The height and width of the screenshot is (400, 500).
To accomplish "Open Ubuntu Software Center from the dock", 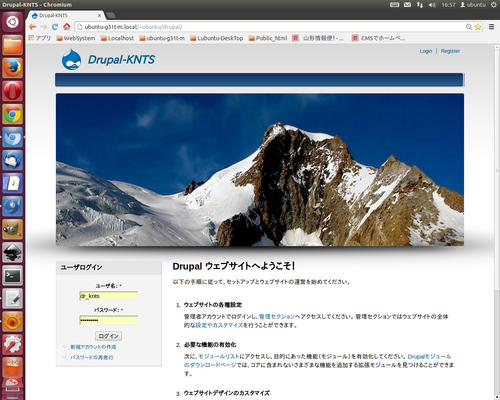I will pos(12,367).
